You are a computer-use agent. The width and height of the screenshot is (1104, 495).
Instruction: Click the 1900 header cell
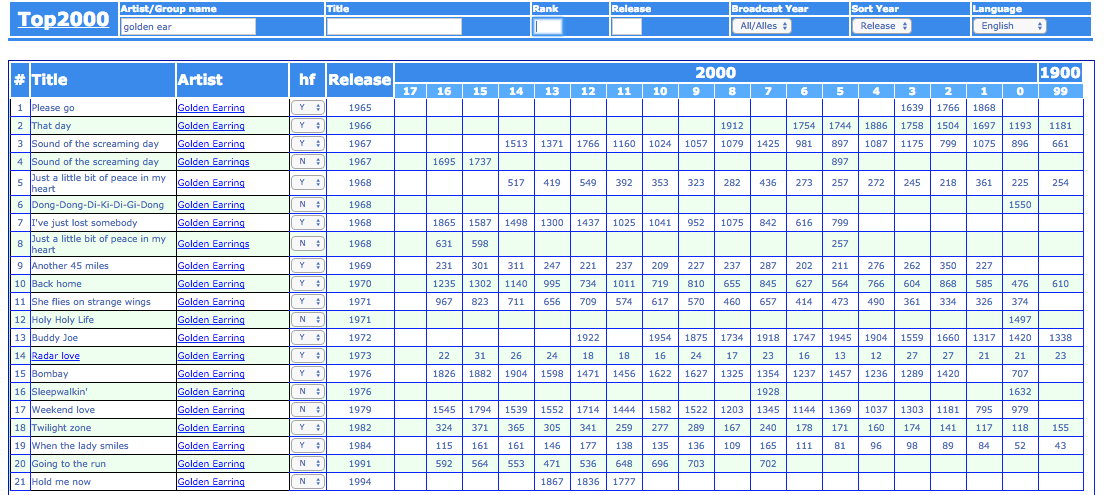coord(1060,73)
